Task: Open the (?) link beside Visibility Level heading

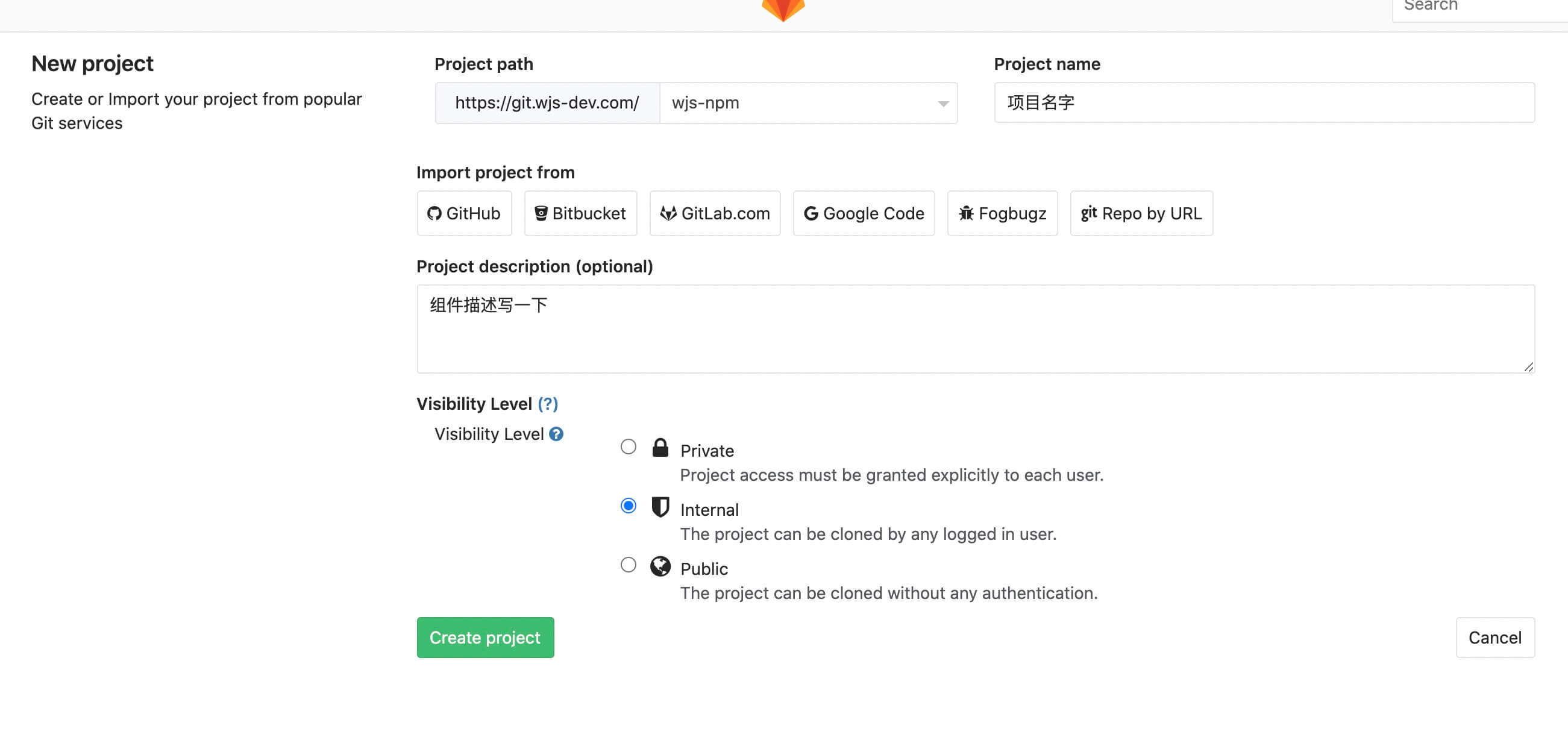Action: [x=548, y=404]
